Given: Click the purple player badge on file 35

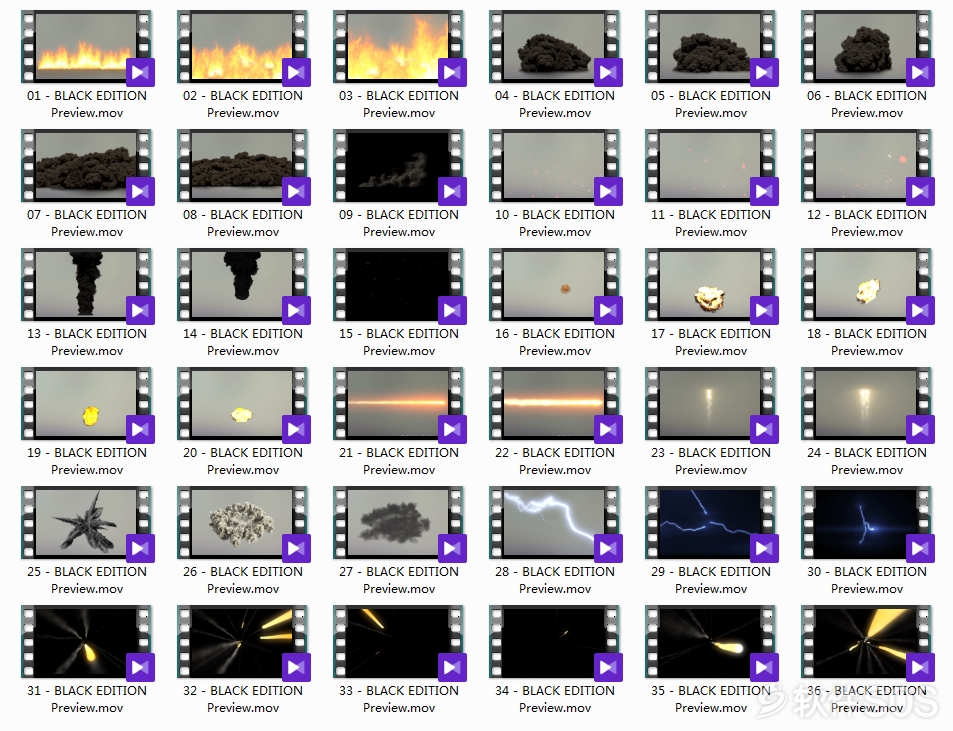Looking at the screenshot, I should (765, 668).
